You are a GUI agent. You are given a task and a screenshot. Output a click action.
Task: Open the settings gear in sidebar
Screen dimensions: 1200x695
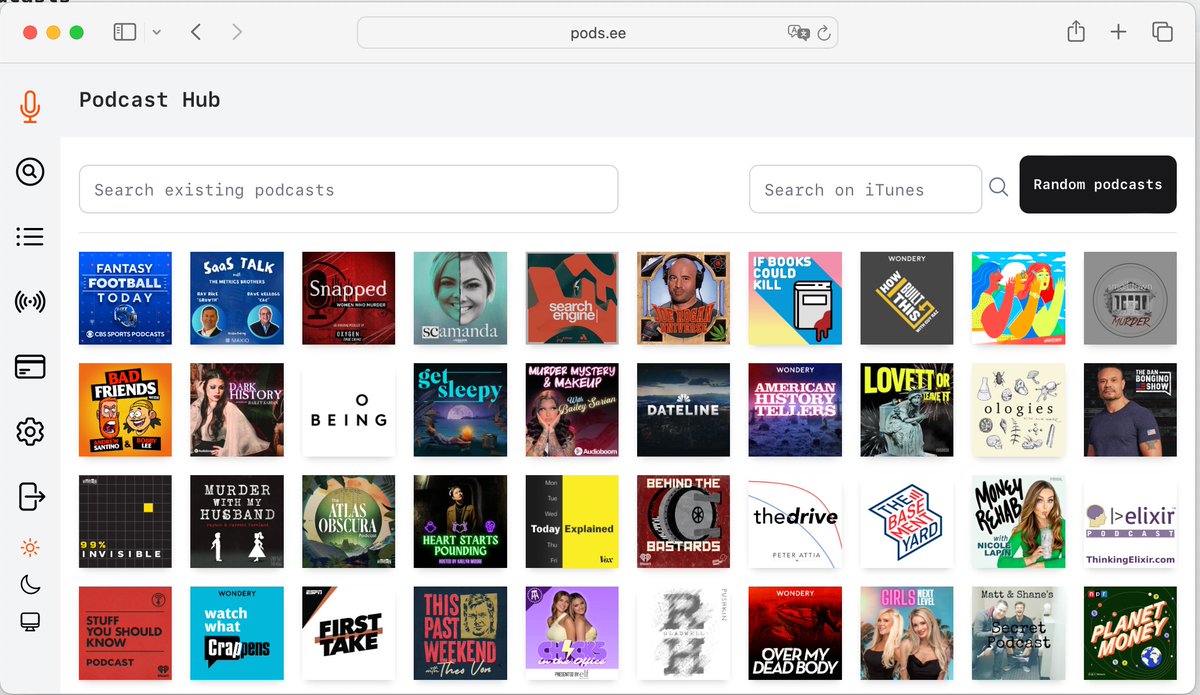tap(30, 432)
